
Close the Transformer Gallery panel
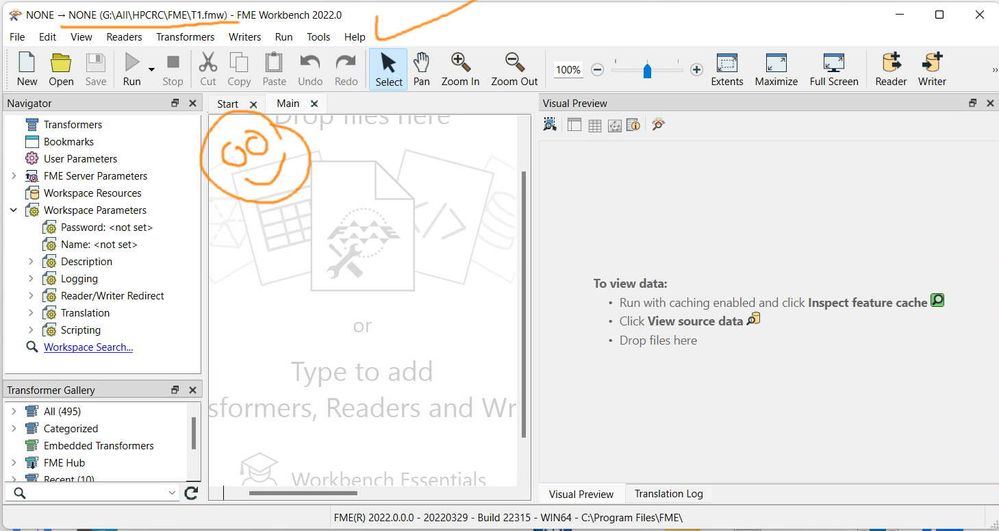[192, 389]
